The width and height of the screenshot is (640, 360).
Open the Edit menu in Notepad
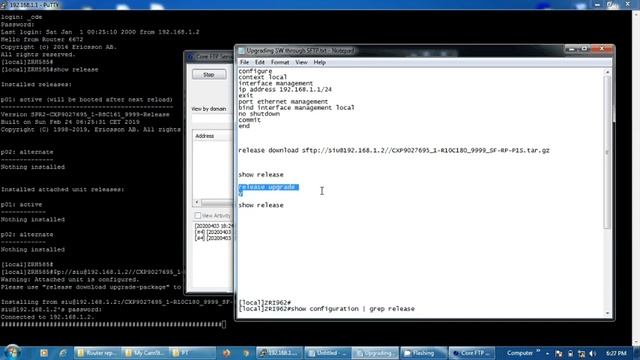[260, 62]
